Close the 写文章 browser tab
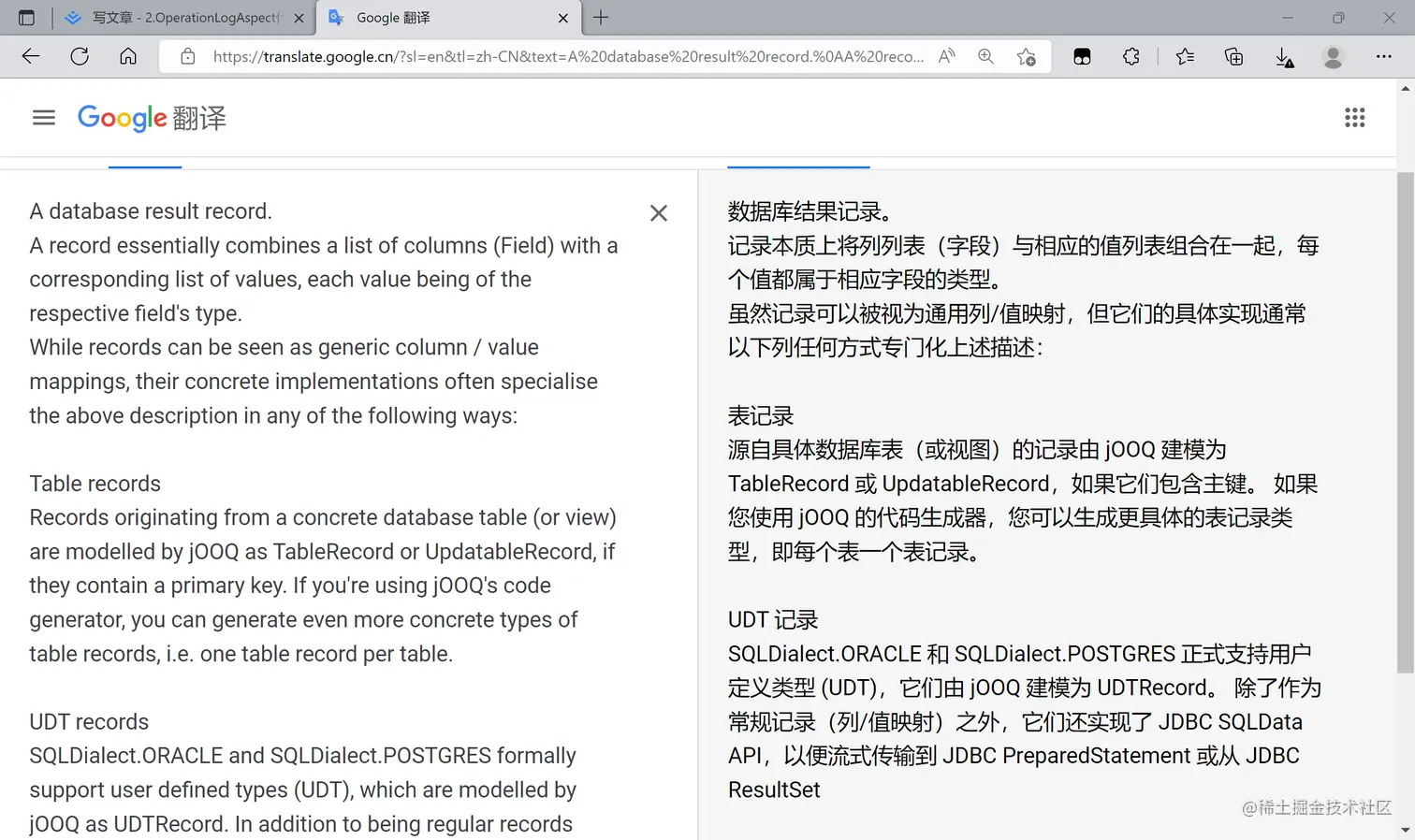The height and width of the screenshot is (840, 1415). pyautogui.click(x=299, y=18)
